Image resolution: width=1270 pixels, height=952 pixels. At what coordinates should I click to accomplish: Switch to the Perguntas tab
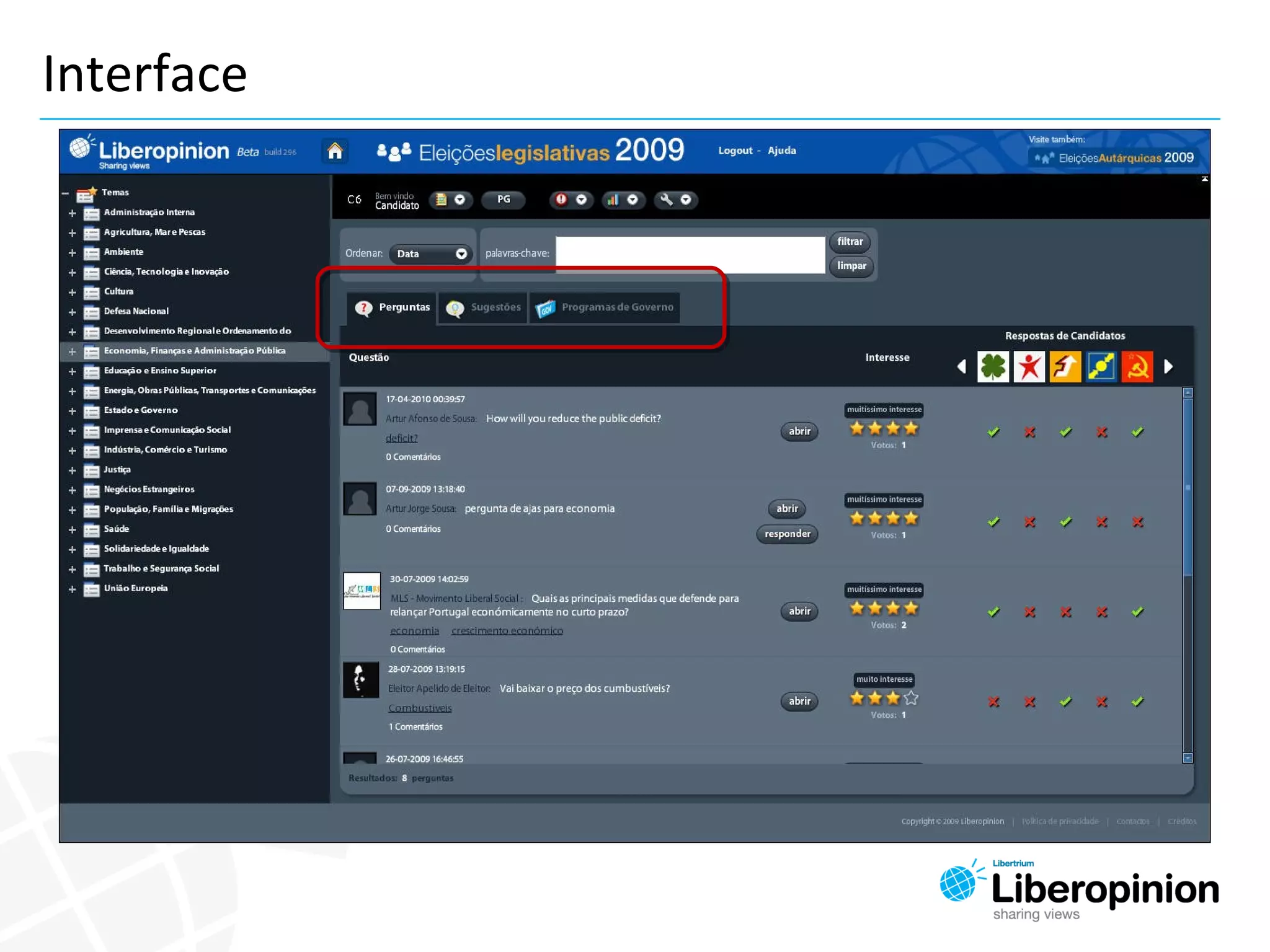coord(392,307)
